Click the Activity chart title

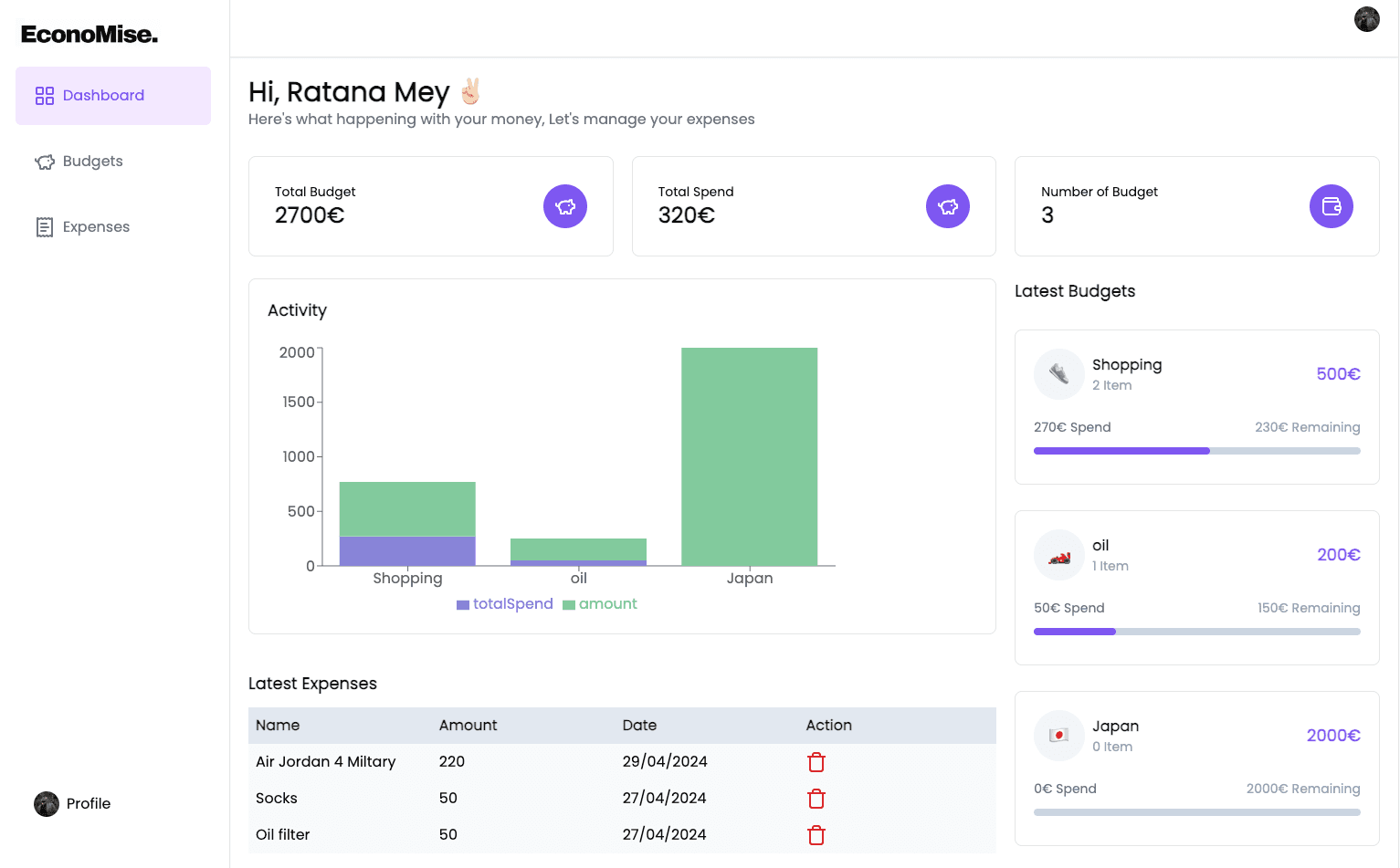click(x=297, y=310)
